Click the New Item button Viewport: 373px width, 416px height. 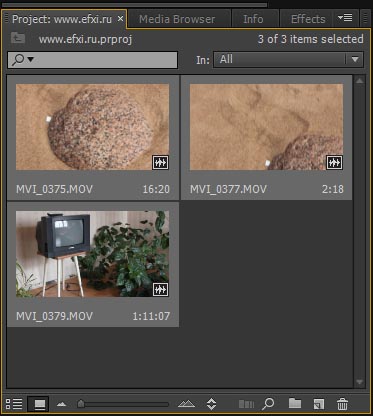(318, 404)
